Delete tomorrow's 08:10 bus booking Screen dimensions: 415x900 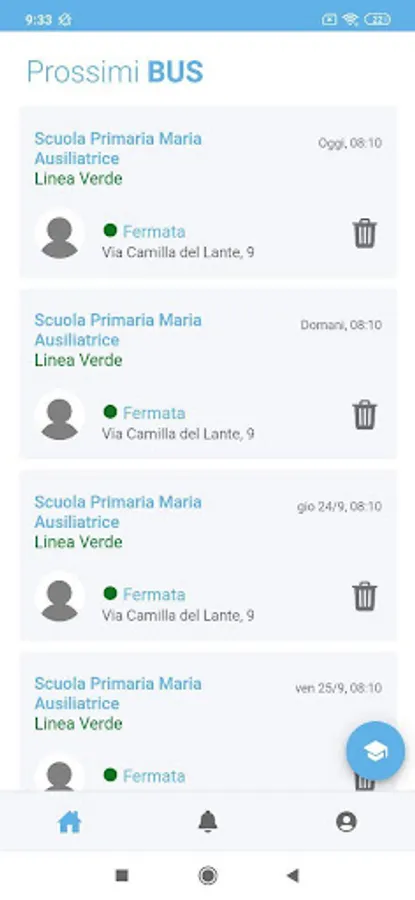pos(364,415)
